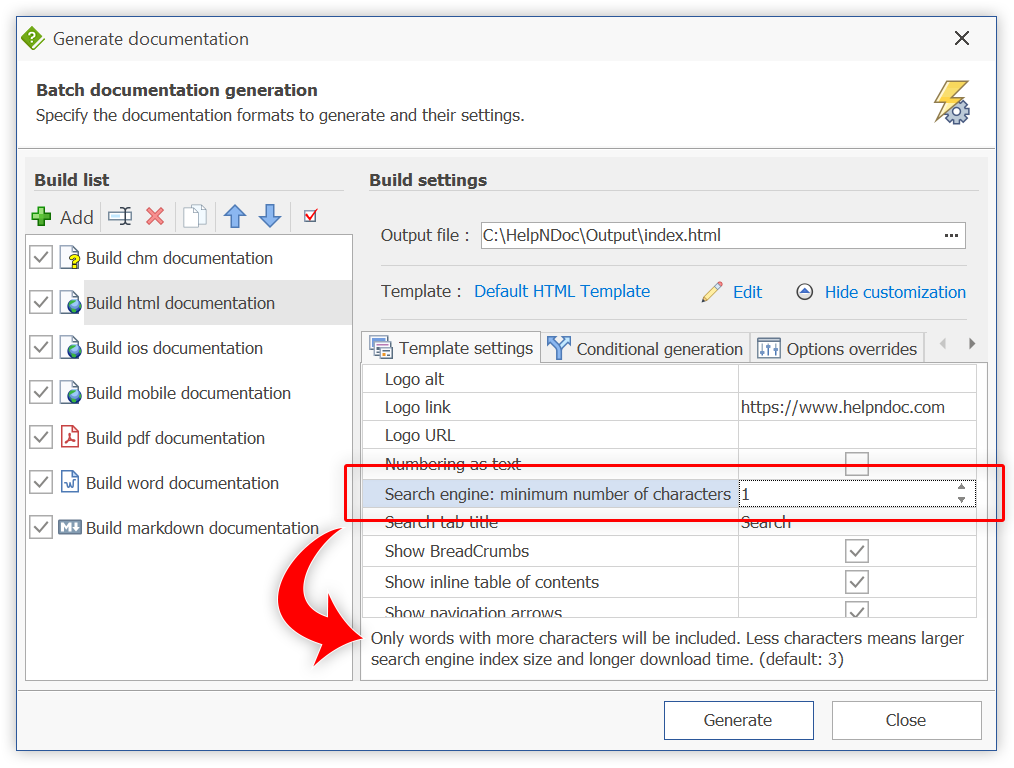Select the Add build icon
The height and width of the screenshot is (768, 1014).
click(x=42, y=216)
